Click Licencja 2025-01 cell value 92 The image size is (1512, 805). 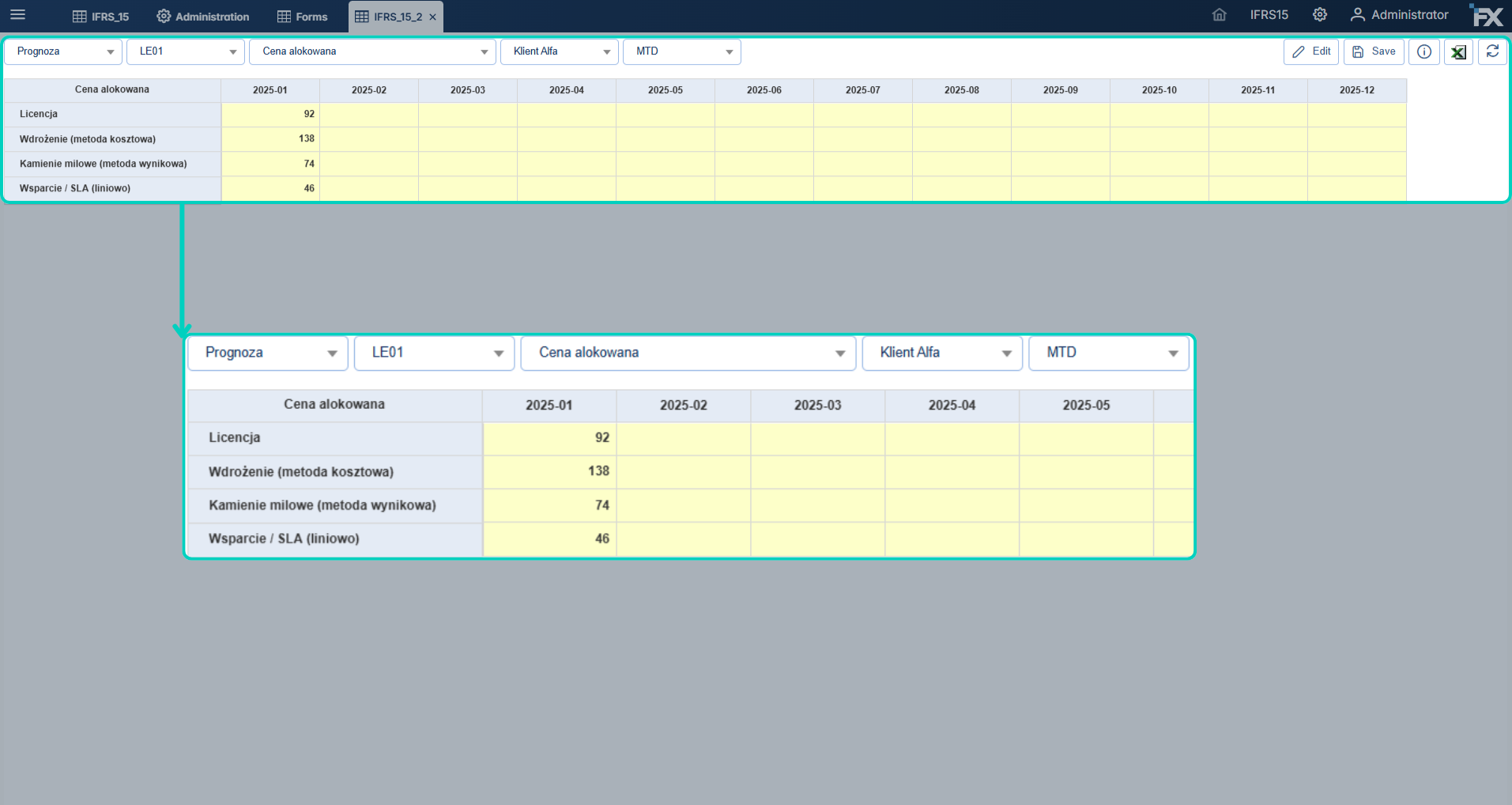tap(270, 115)
